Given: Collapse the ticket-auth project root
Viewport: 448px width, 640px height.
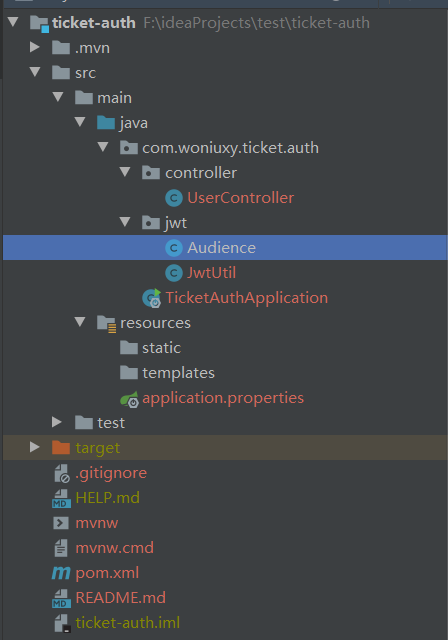Looking at the screenshot, I should click(x=13, y=21).
